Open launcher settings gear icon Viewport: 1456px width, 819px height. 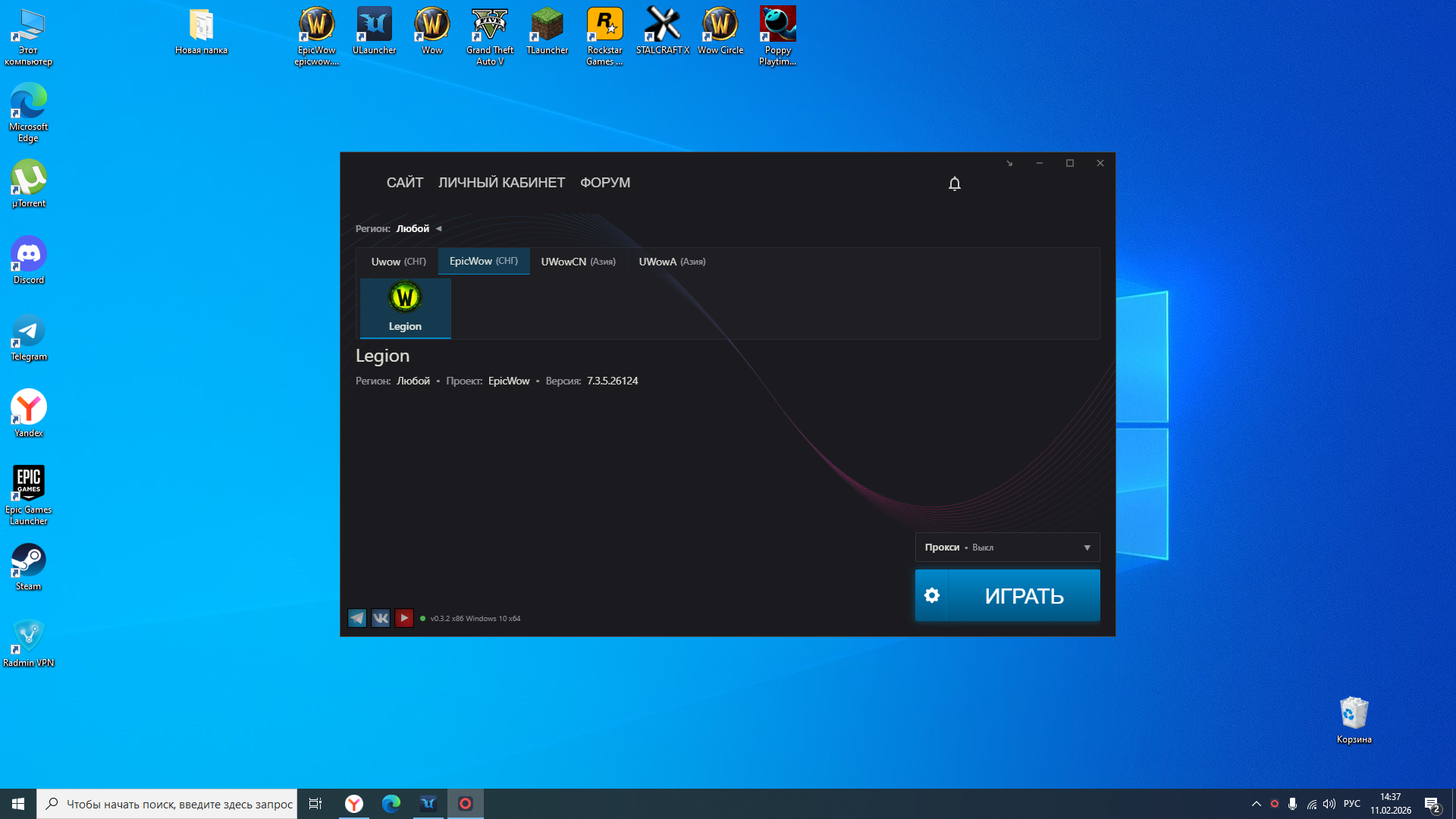click(x=932, y=595)
